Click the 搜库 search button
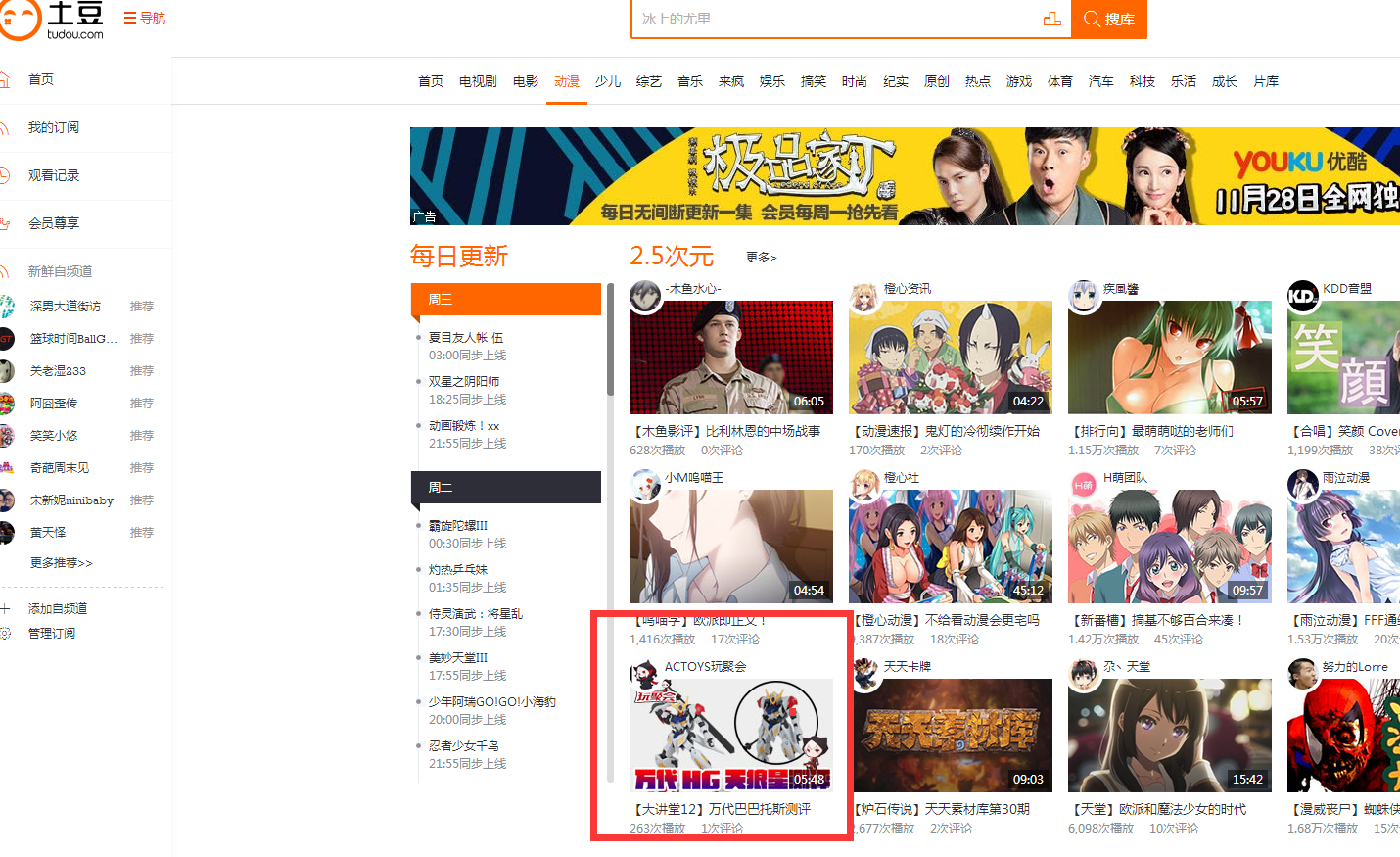 (x=1109, y=19)
